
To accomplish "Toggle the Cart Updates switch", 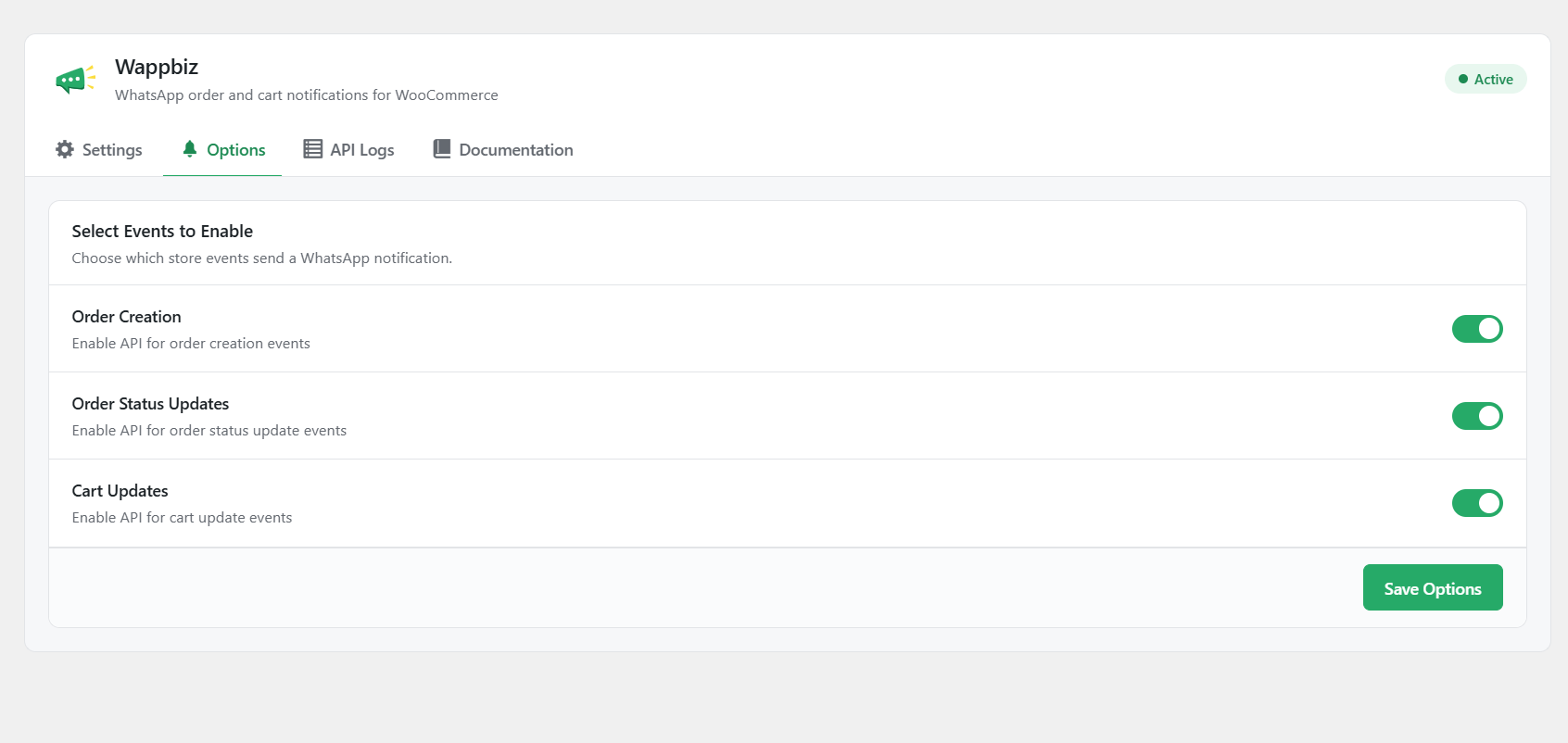I will click(1477, 503).
